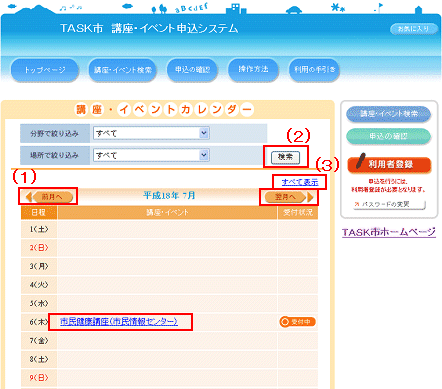Click the right arrow beside 翌月へ

[x=310, y=197]
